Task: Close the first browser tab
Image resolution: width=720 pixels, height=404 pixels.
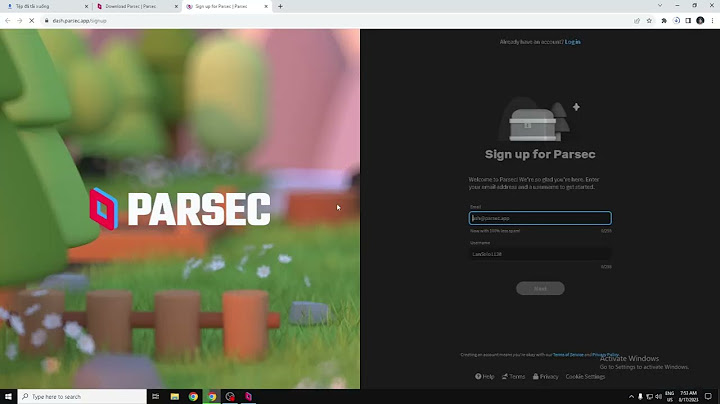Action: [86, 6]
